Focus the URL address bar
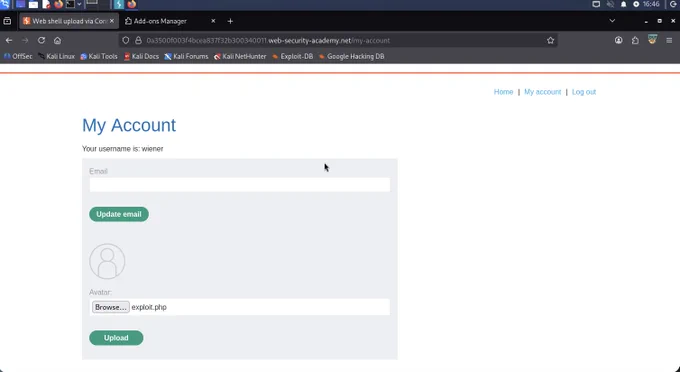This screenshot has width=680, height=372. (x=337, y=40)
